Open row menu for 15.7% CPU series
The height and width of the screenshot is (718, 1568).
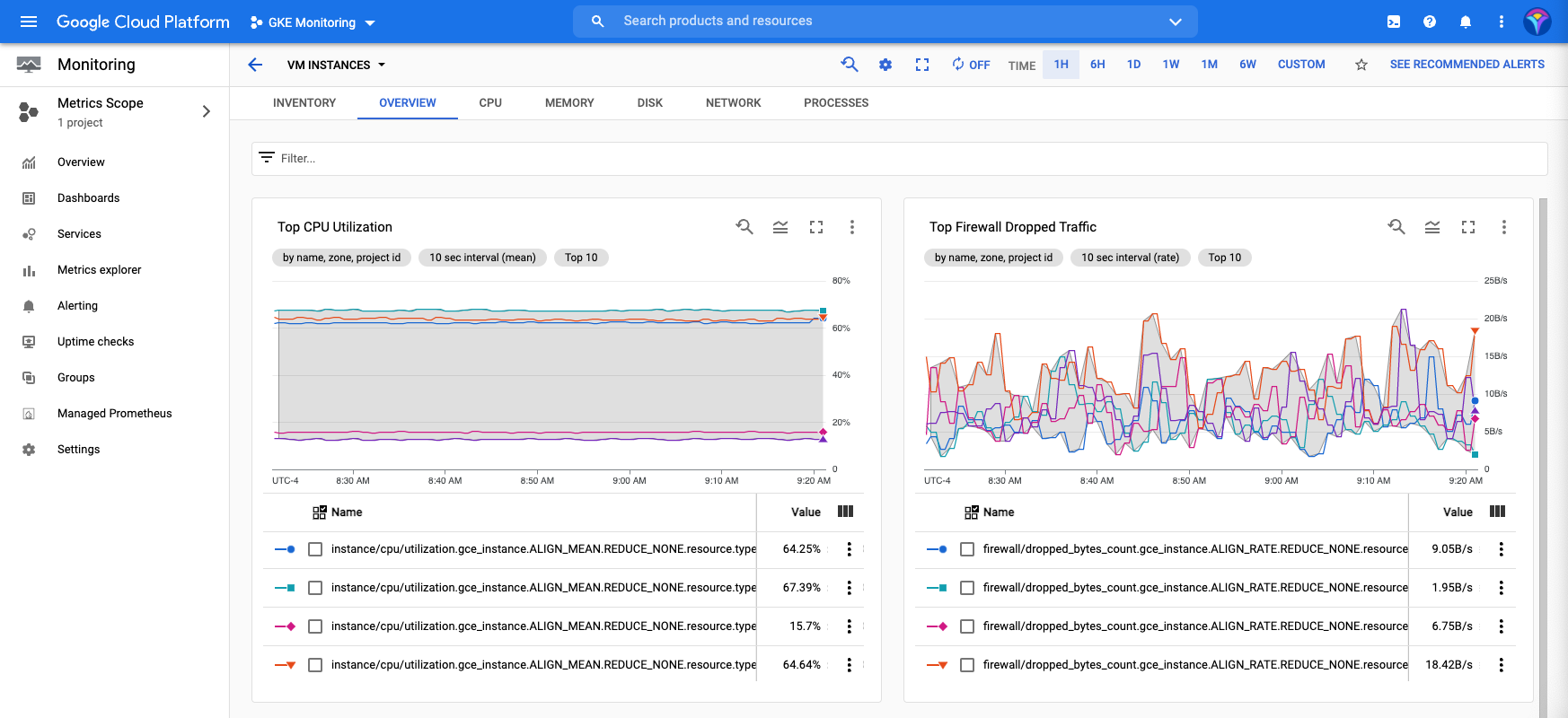[850, 626]
